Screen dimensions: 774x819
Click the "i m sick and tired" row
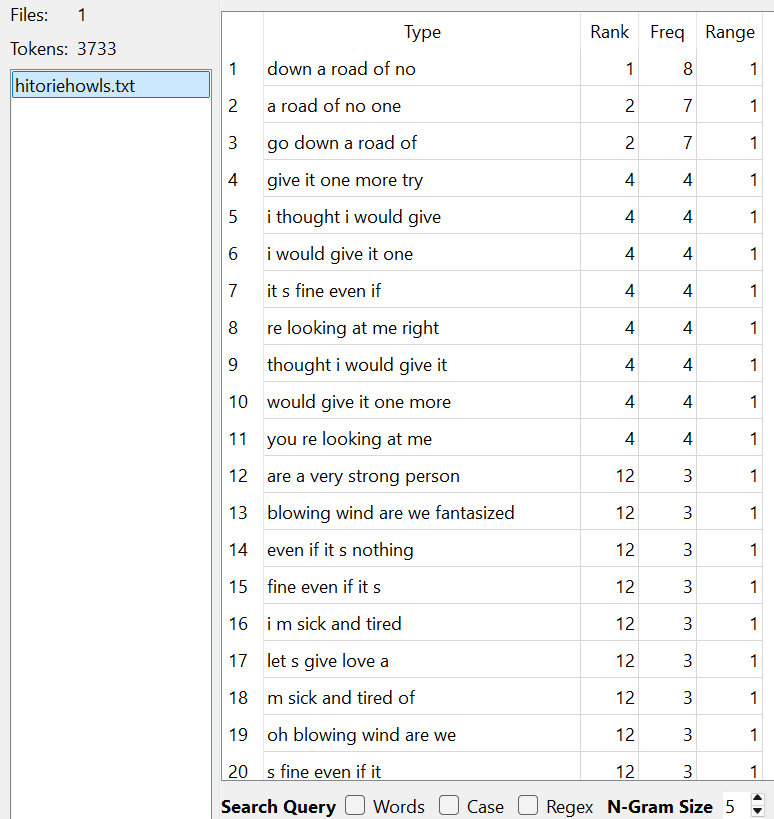point(334,624)
